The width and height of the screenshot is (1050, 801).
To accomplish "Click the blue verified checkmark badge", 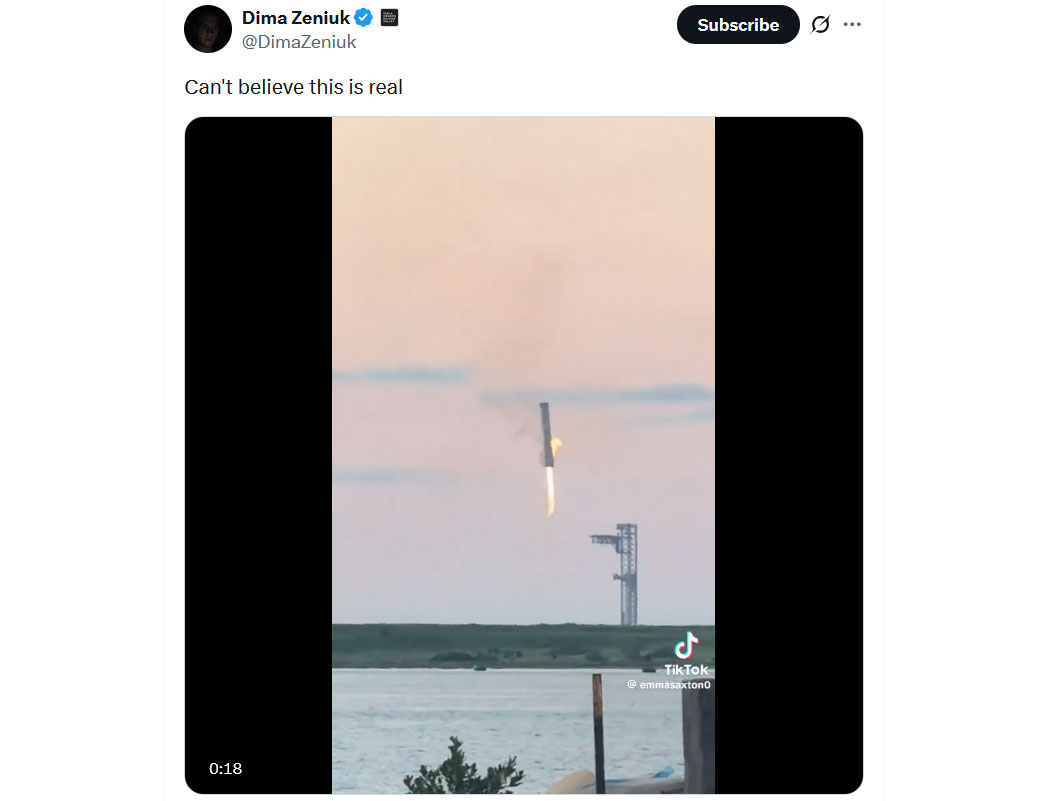I will tap(365, 18).
